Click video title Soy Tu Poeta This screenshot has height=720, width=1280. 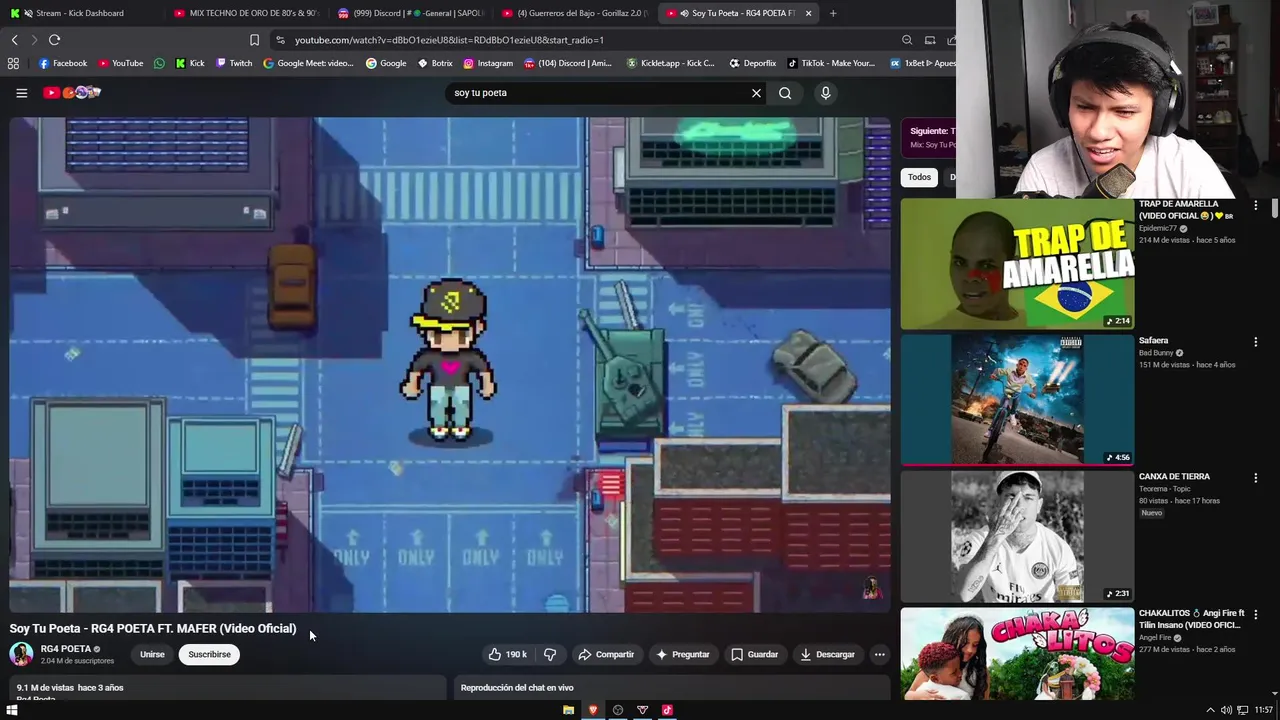pyautogui.click(x=153, y=628)
